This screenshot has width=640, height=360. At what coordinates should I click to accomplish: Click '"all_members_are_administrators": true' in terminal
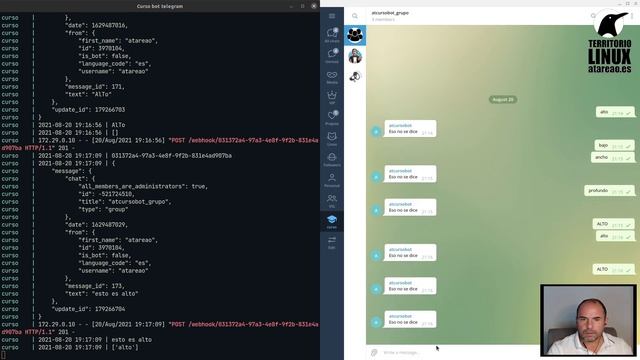pos(143,186)
